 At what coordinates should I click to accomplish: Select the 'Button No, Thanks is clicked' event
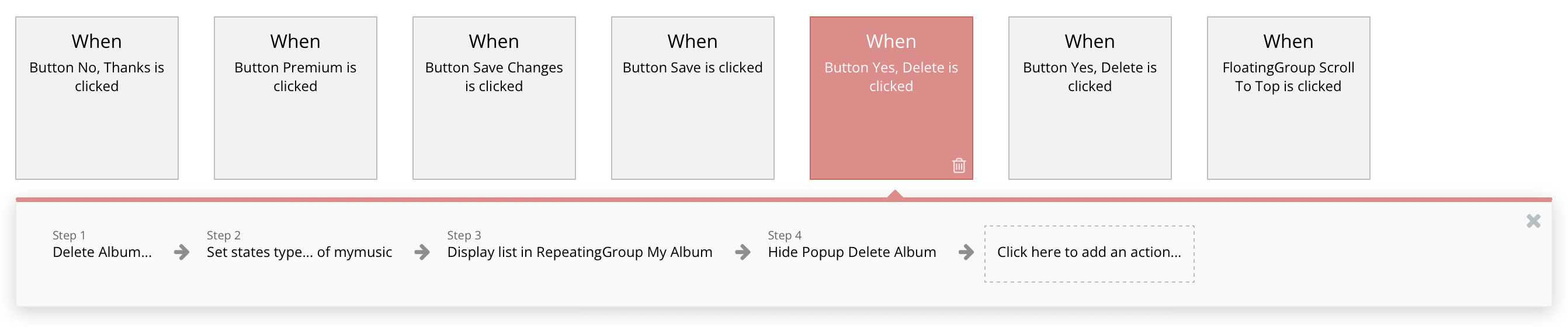[97, 98]
